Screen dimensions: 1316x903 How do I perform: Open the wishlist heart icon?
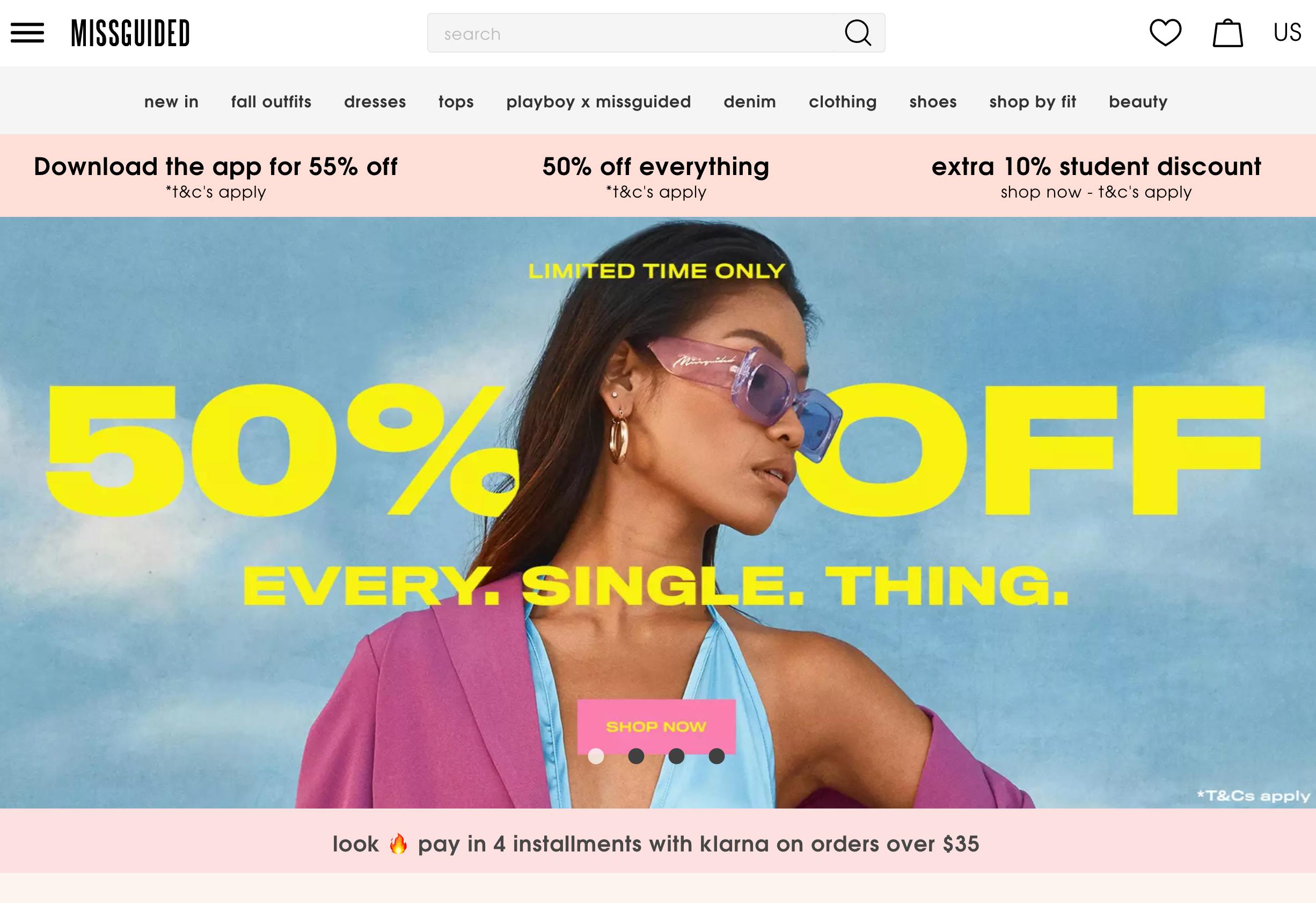click(x=1165, y=32)
